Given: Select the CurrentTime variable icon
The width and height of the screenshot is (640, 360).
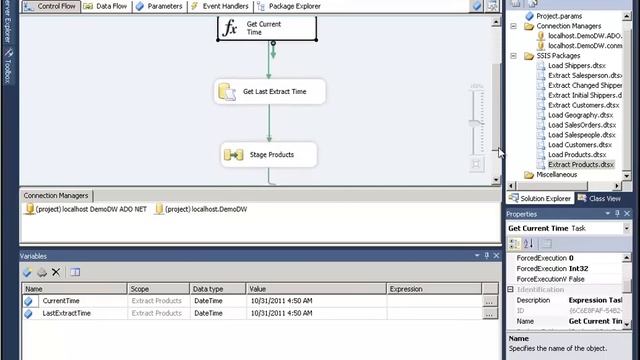Looking at the screenshot, I should click(28, 301).
